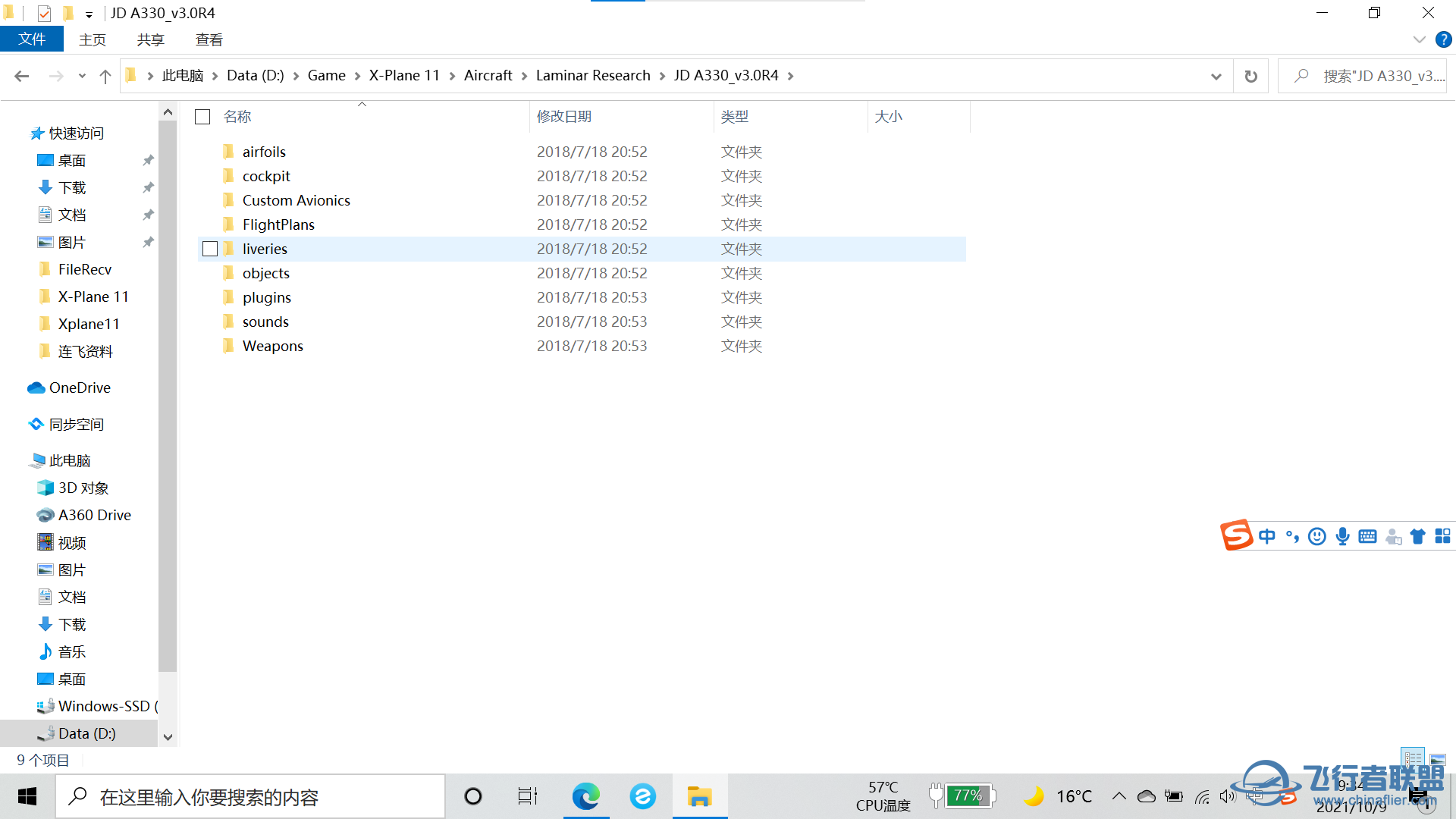Open Task View on taskbar
1456x819 pixels.
(528, 796)
